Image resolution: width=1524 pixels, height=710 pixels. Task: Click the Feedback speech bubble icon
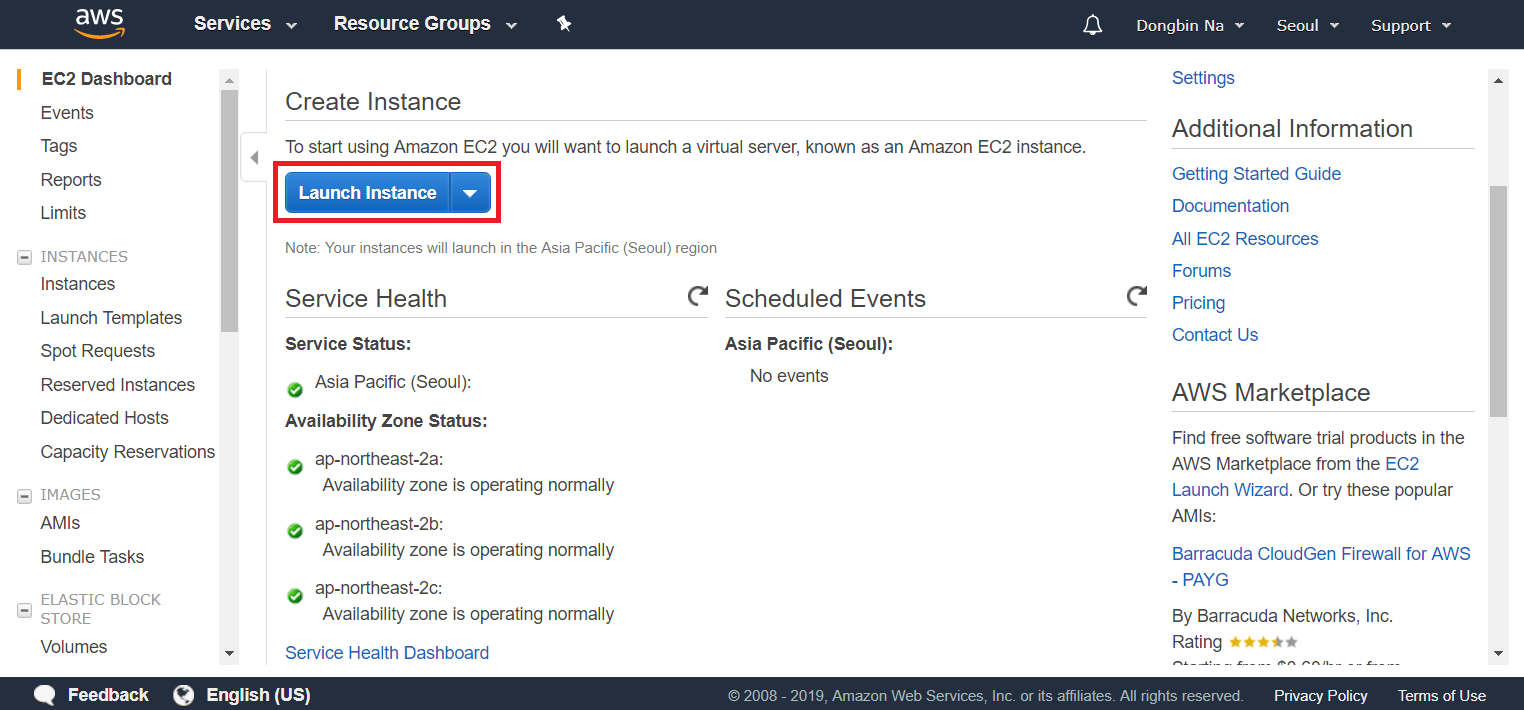[x=44, y=695]
